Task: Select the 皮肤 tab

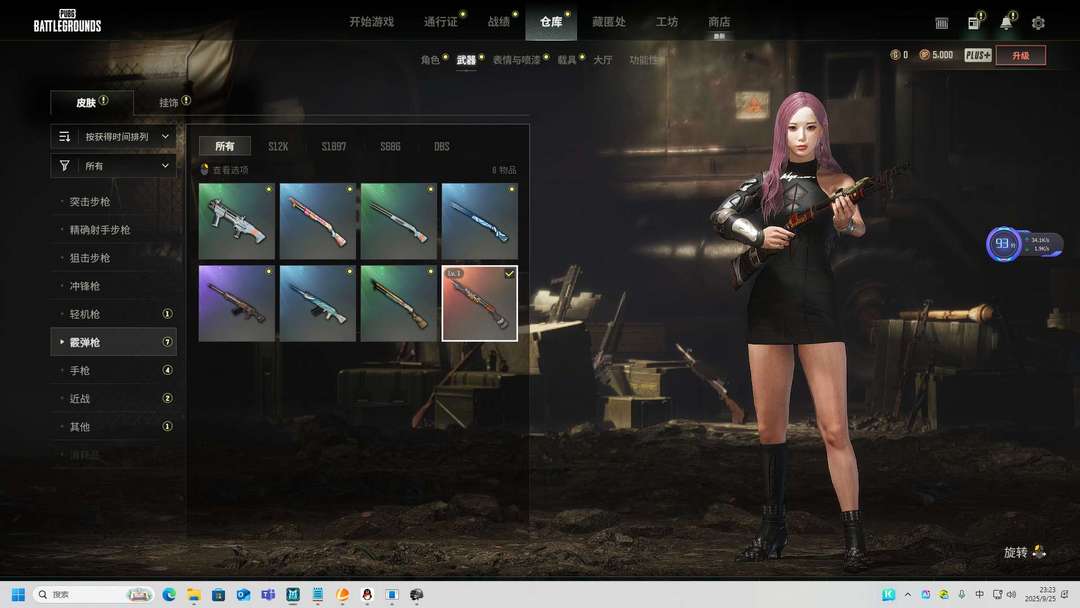Action: point(92,103)
